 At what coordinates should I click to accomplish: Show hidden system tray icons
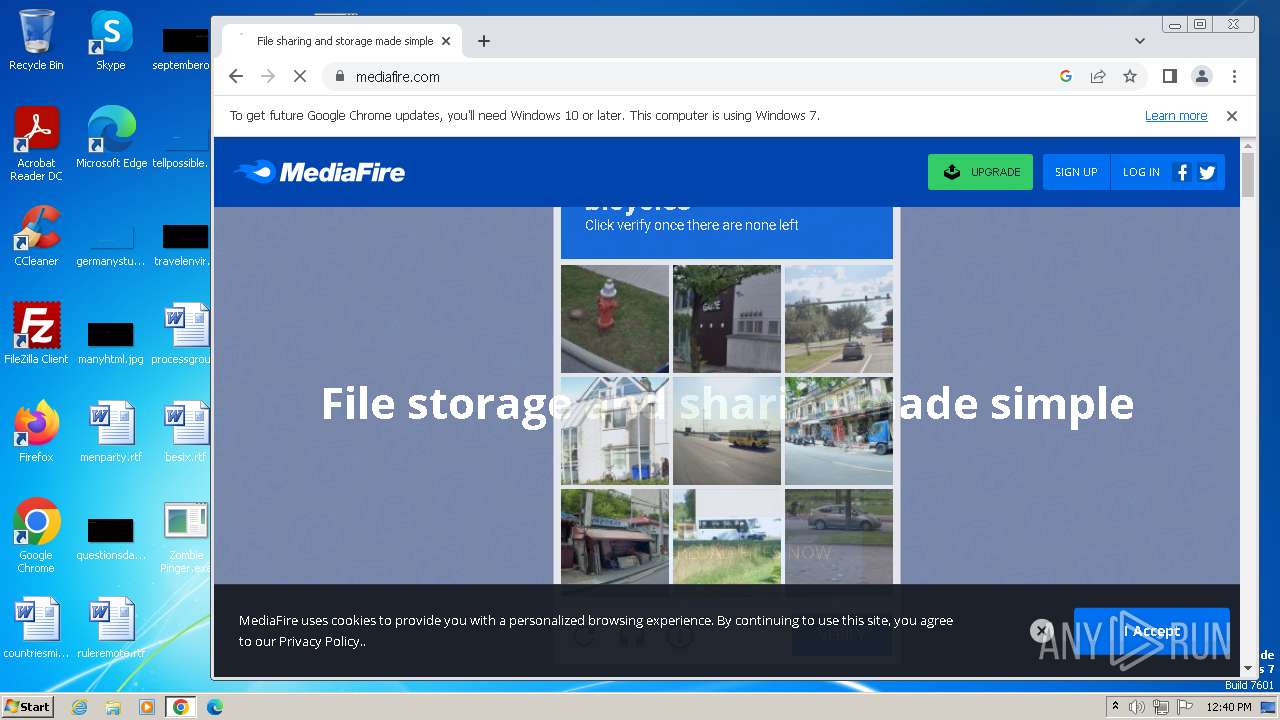[x=1115, y=707]
